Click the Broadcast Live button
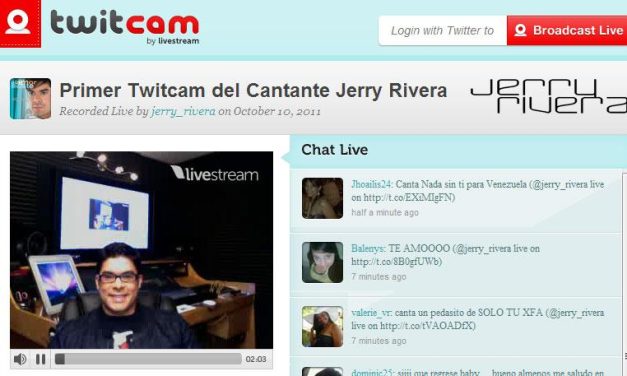The image size is (627, 376). 567,30
